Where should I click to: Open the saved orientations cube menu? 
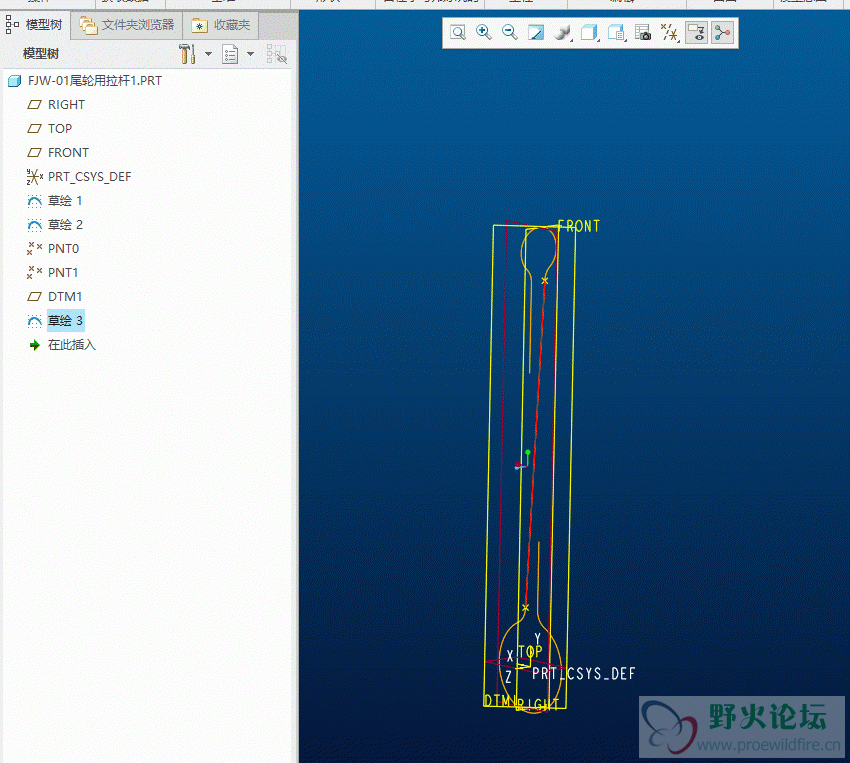point(589,33)
